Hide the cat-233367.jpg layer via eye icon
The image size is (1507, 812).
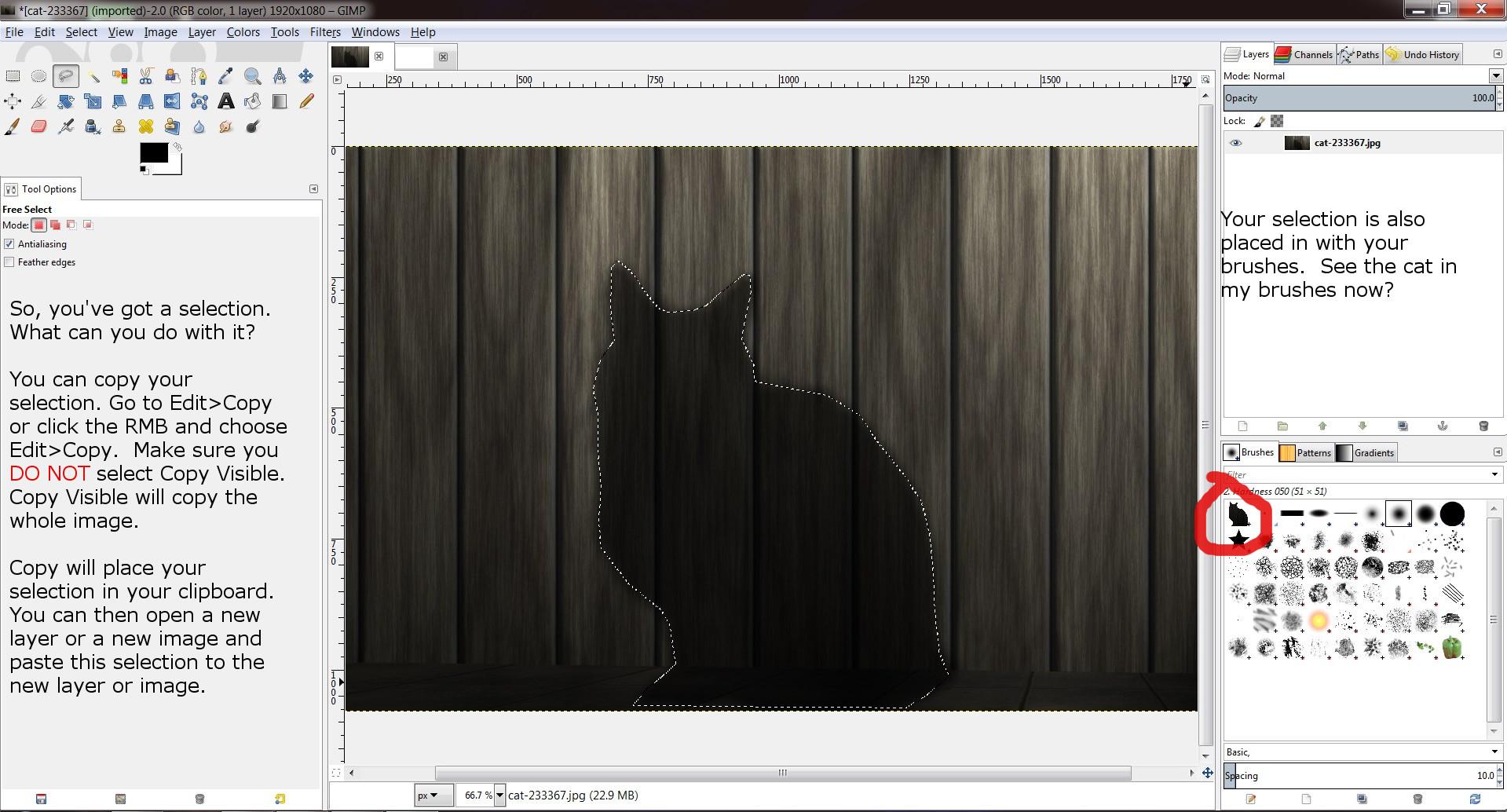[1235, 143]
